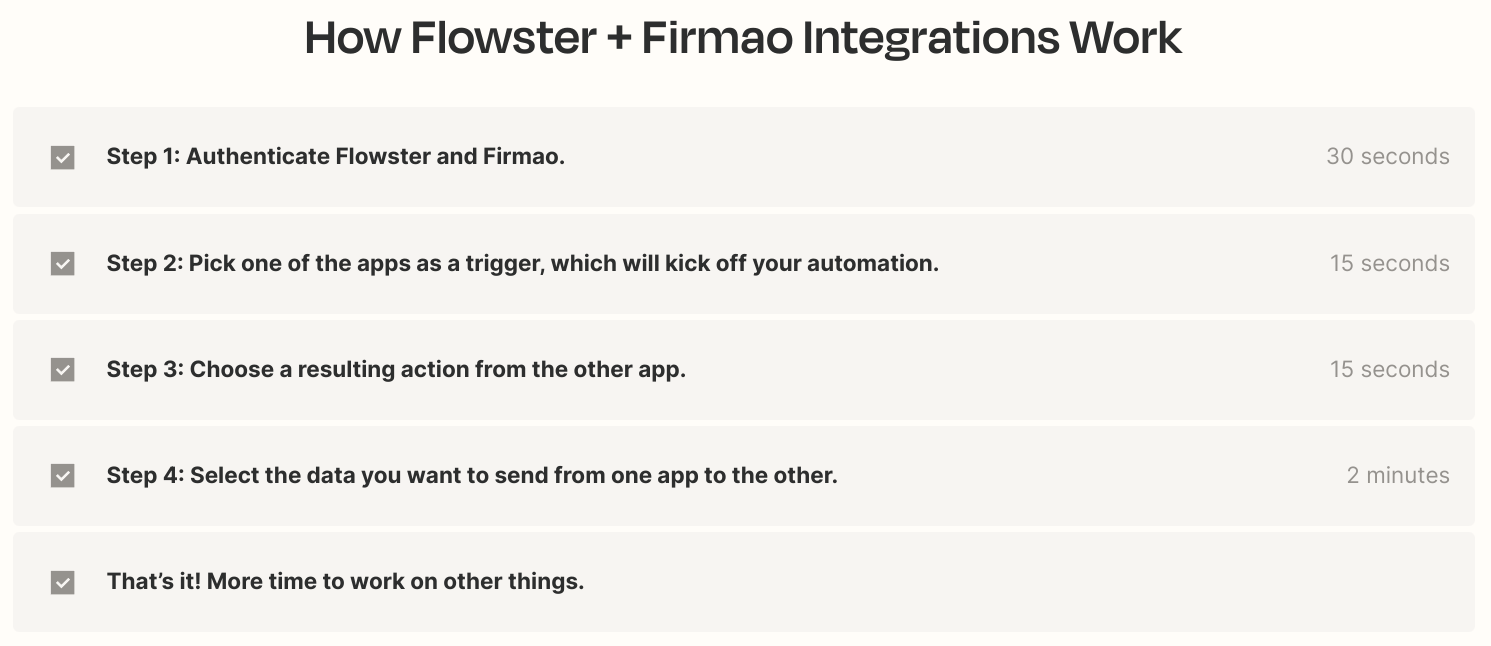This screenshot has width=1491, height=646.
Task: Click the 2 minutes duration label
Action: click(x=1398, y=476)
